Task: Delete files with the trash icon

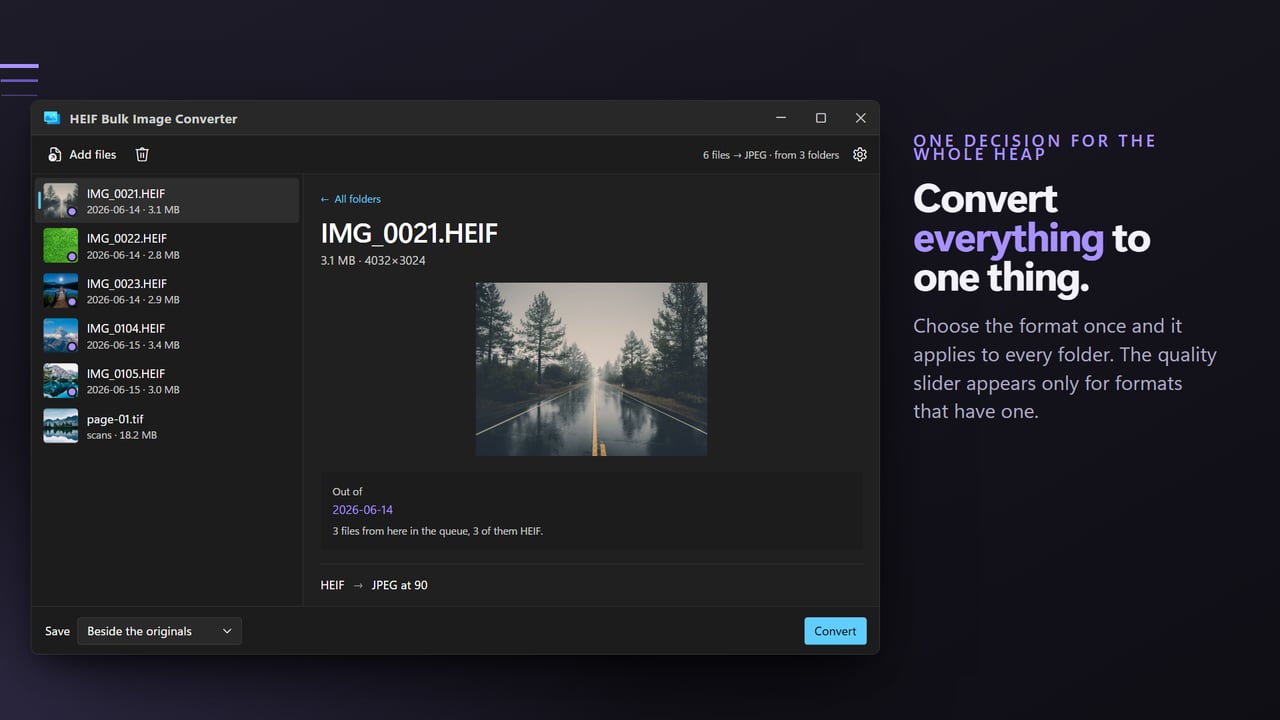Action: (142, 155)
